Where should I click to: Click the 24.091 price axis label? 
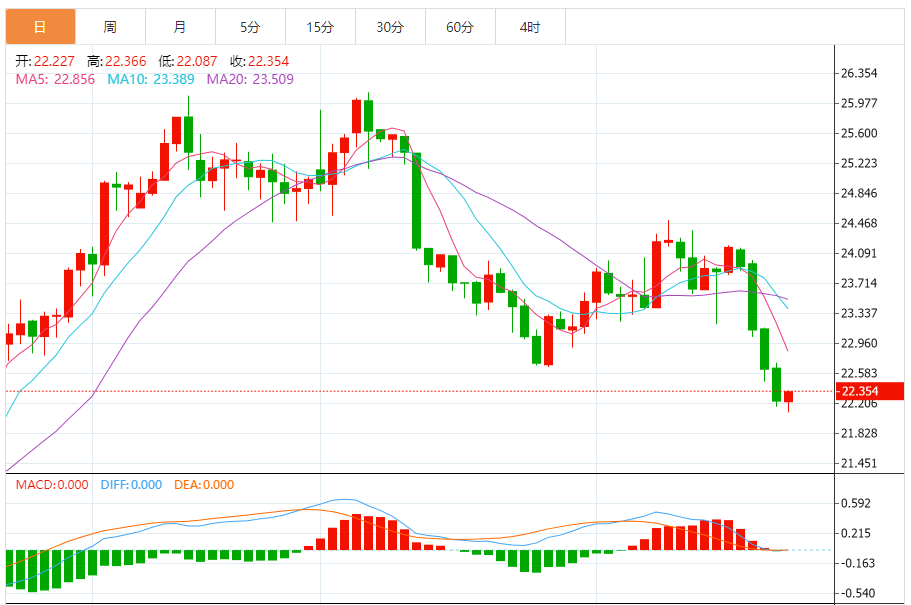coord(859,253)
